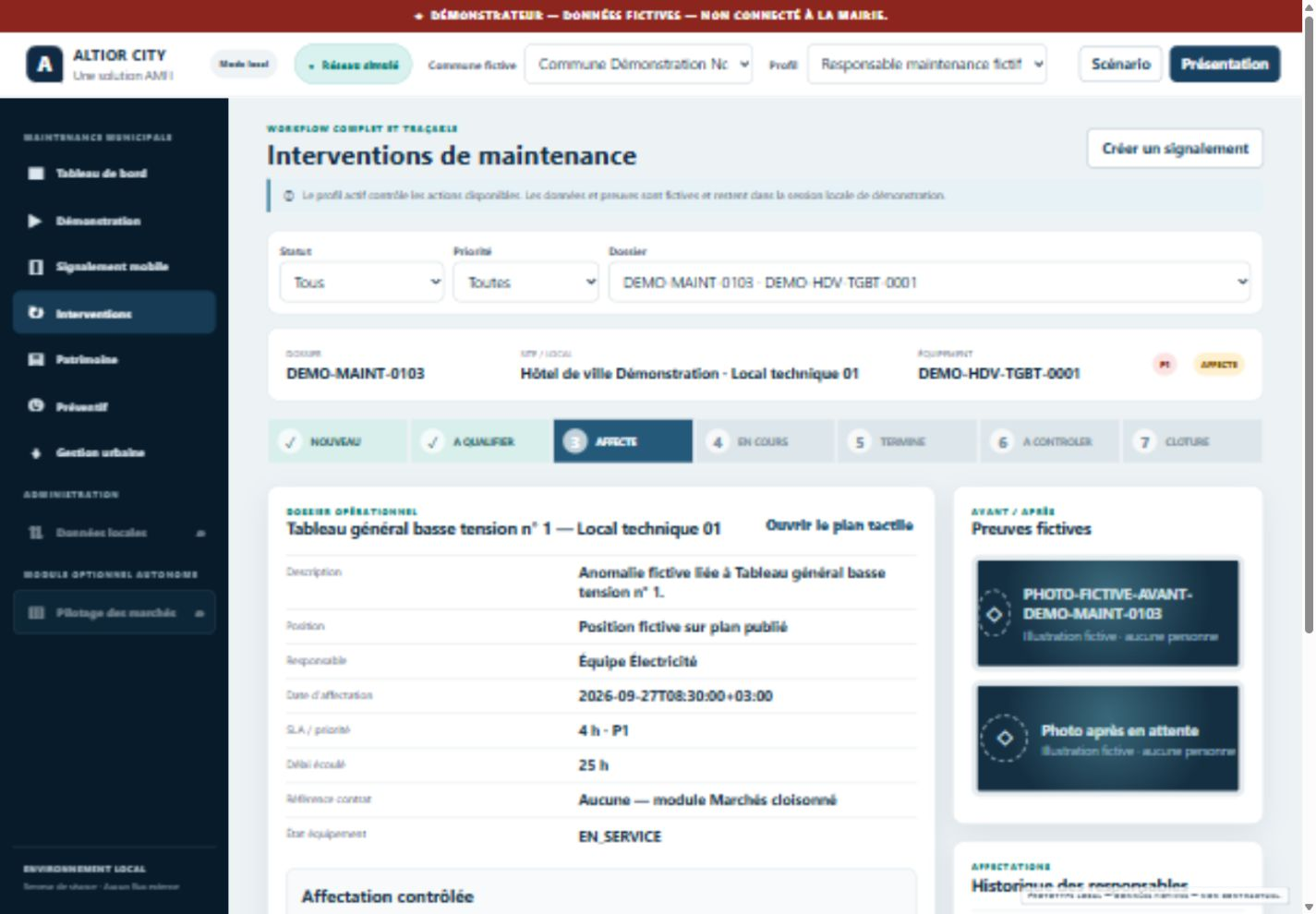Click the Mode local badge

coord(244,65)
